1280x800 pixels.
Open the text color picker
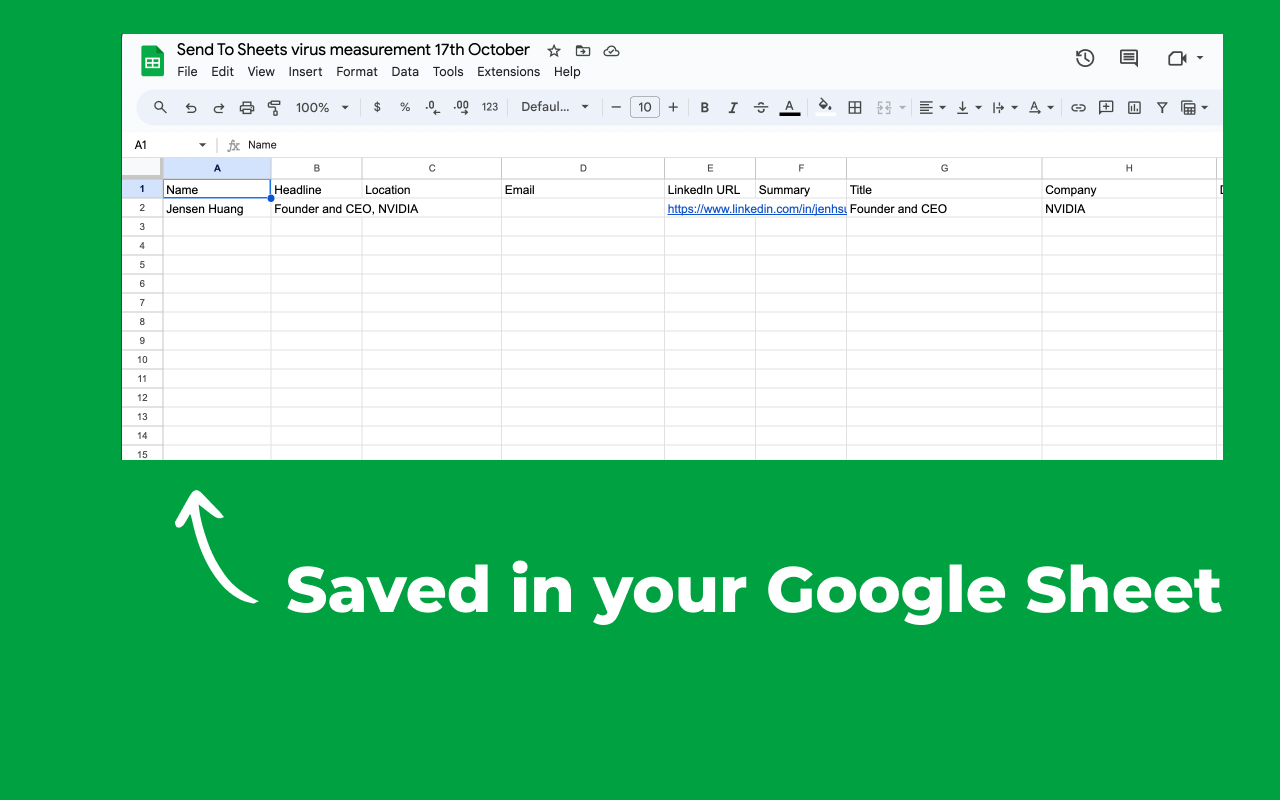point(789,107)
